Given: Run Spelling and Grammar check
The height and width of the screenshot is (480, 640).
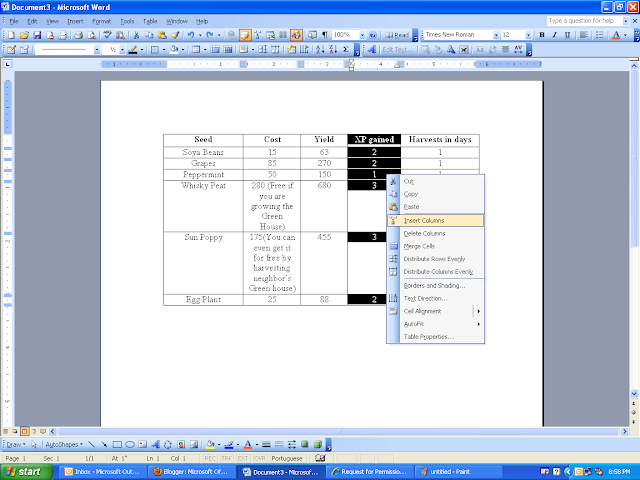Looking at the screenshot, I should click(108, 36).
